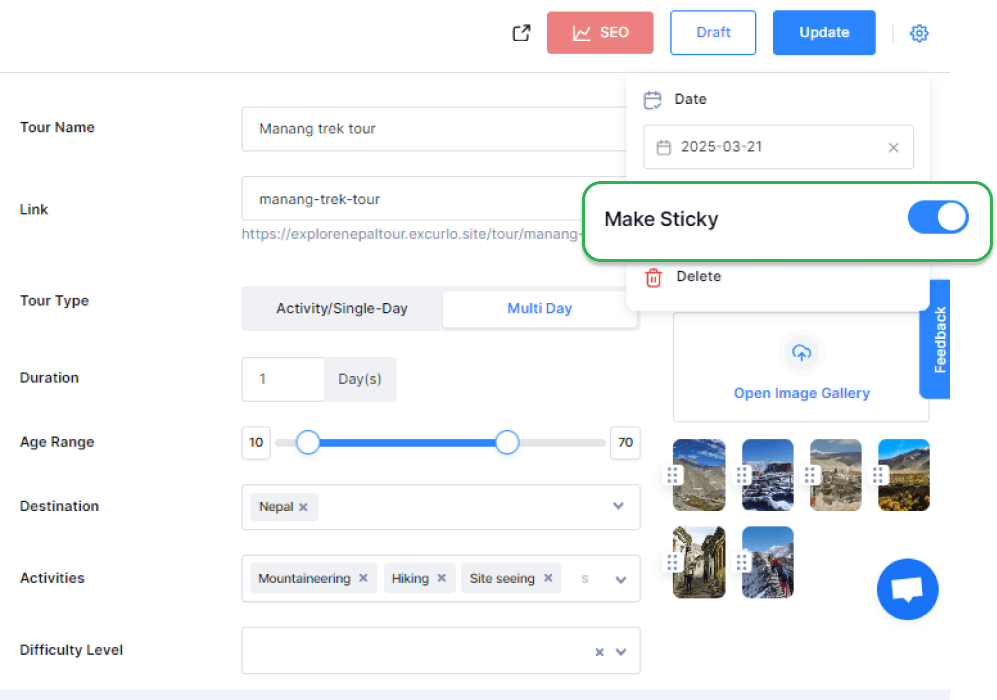Expand the Destination dropdown
Screen dimensions: 997x700
tap(618, 506)
